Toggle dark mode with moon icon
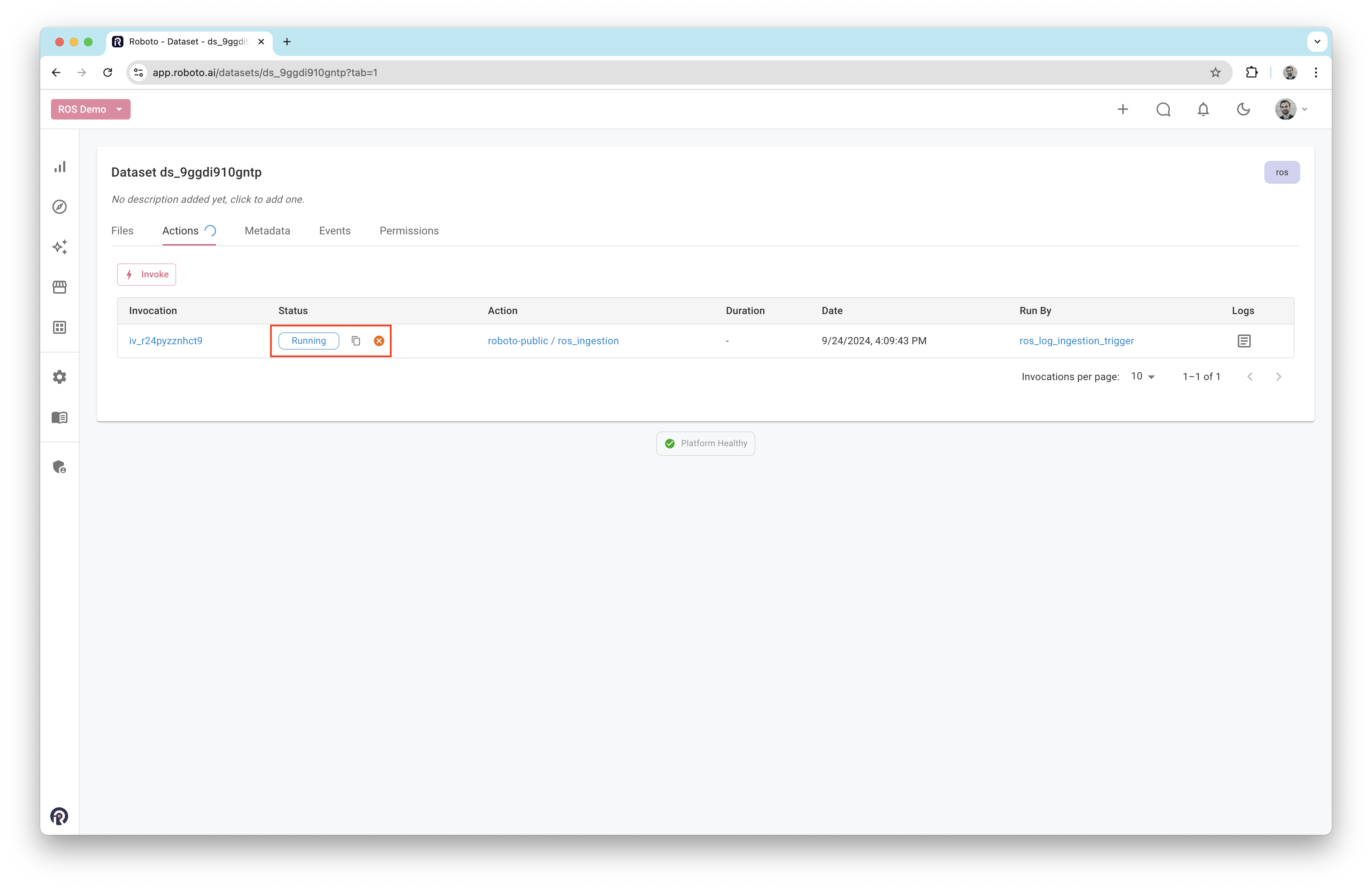Image resolution: width=1372 pixels, height=888 pixels. click(x=1243, y=109)
